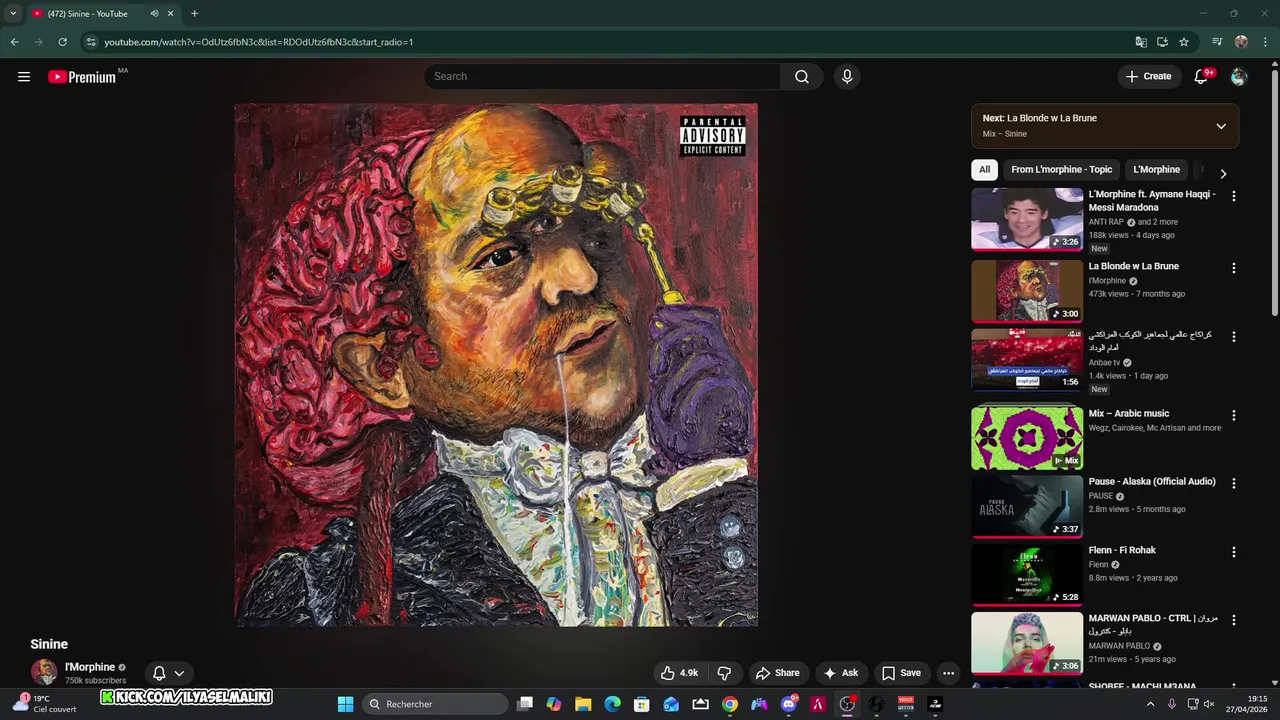Open more actions beside Save button

[x=948, y=673]
